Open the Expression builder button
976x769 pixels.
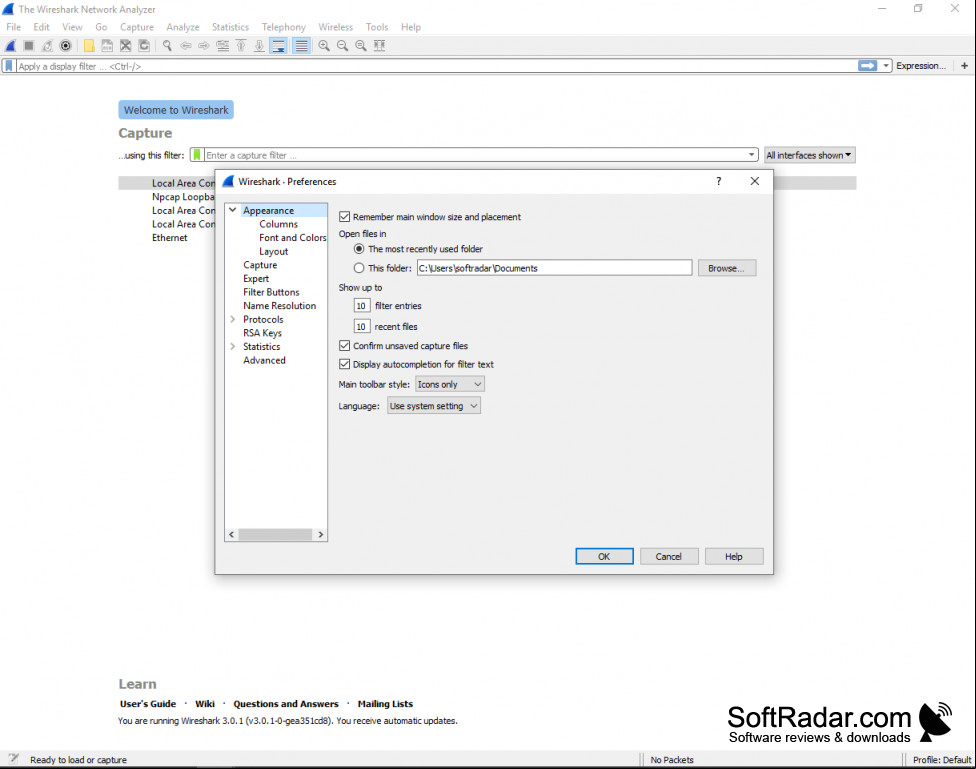921,66
